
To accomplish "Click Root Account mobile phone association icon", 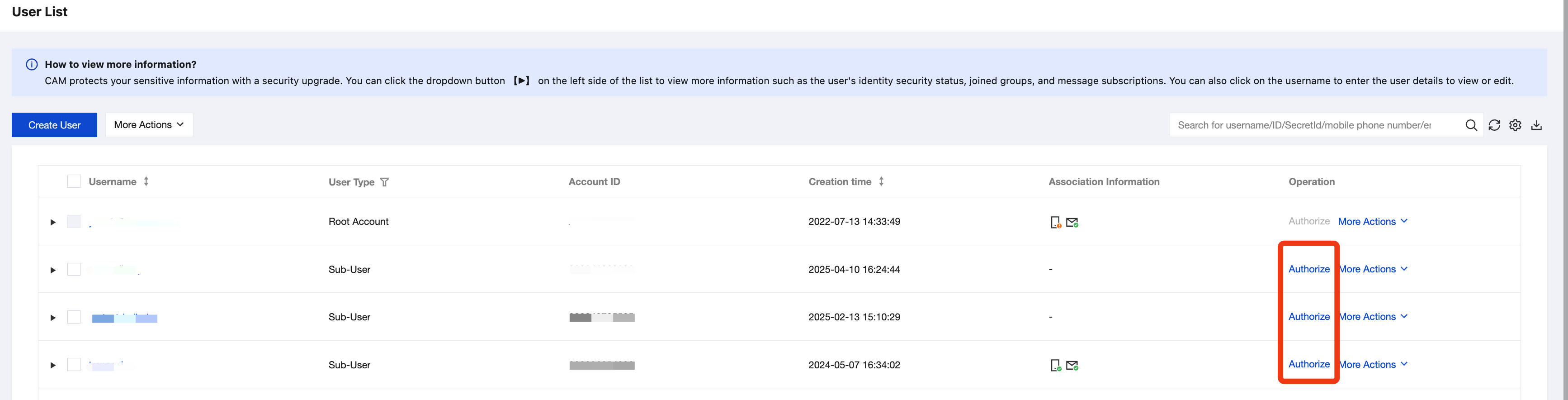I will 1055,222.
